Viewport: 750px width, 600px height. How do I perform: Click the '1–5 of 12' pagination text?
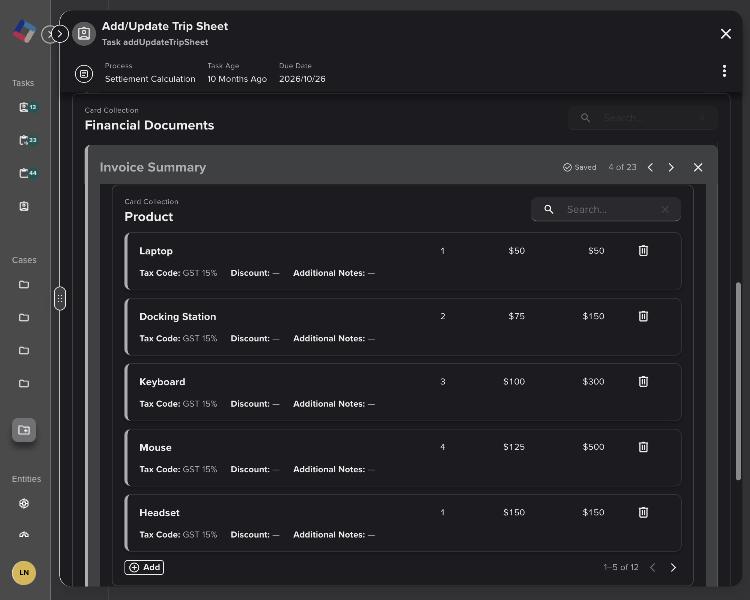(621, 567)
